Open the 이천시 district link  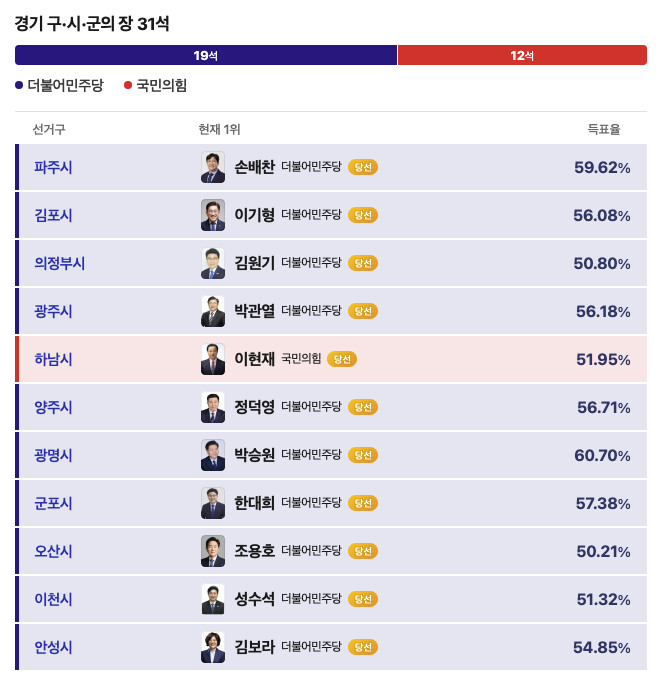click(53, 599)
